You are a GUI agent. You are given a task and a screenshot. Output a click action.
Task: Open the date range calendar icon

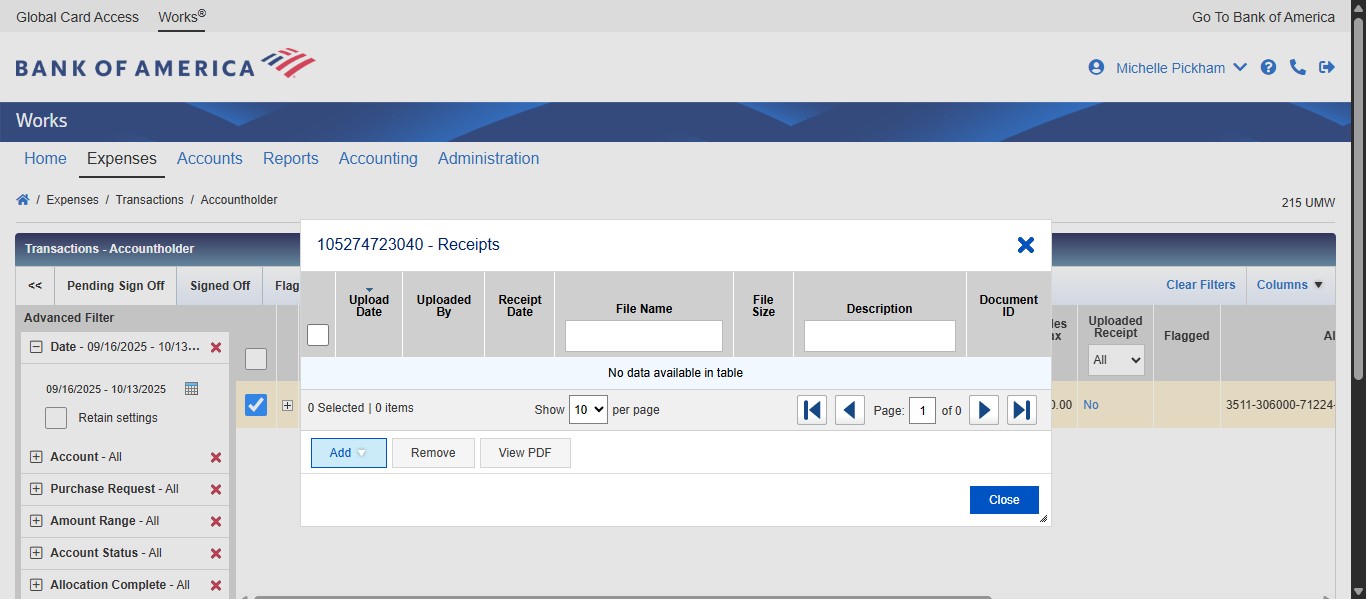(192, 388)
